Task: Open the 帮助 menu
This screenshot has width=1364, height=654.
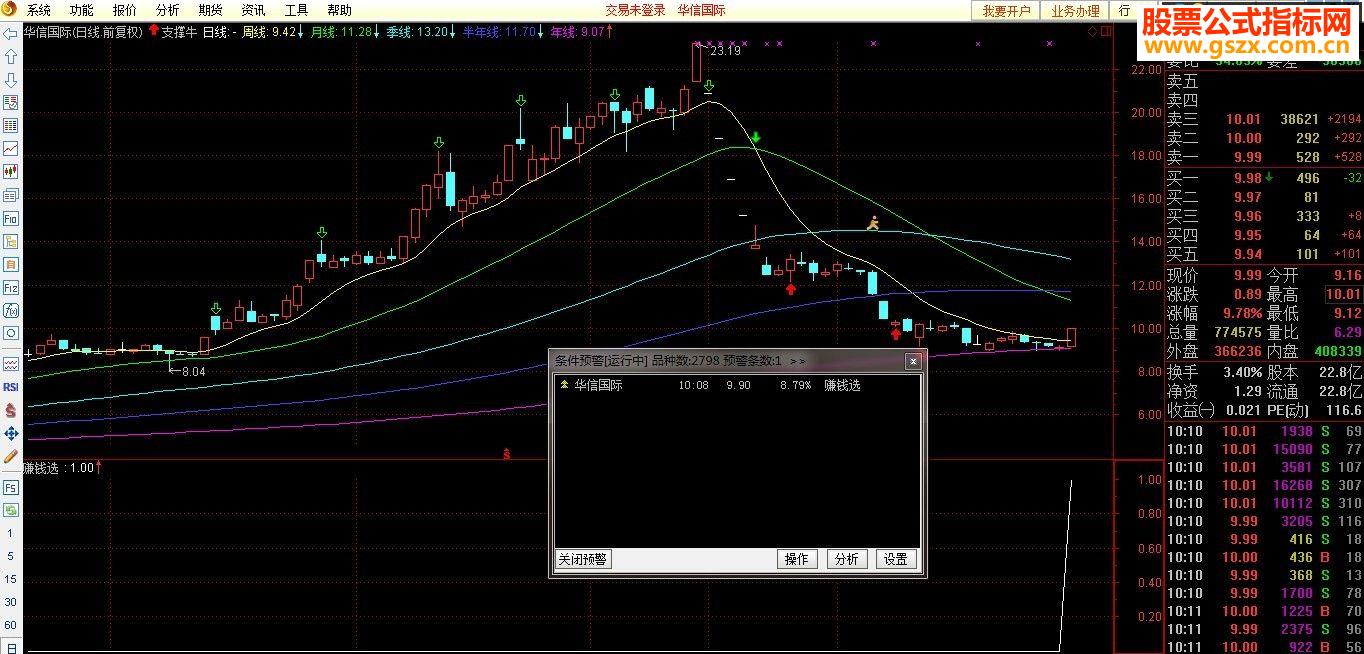Action: point(339,10)
